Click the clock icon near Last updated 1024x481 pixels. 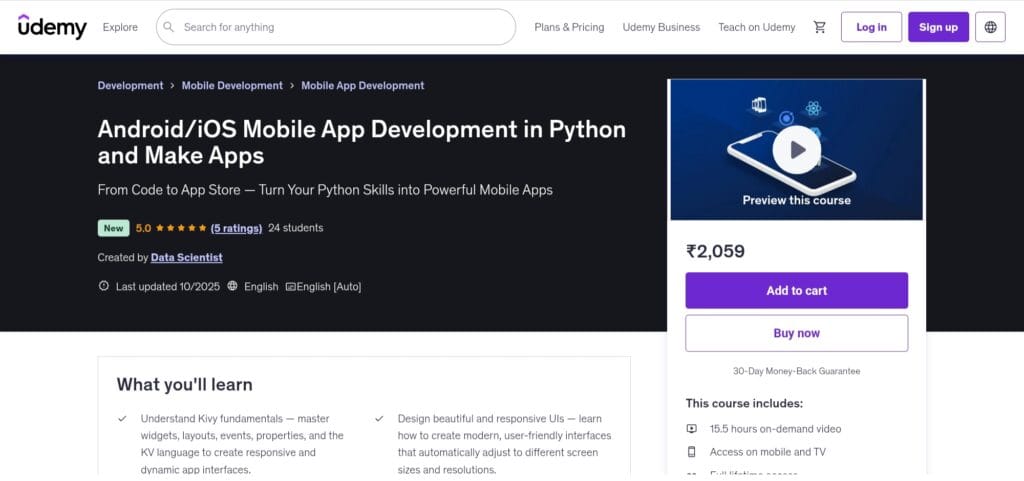pos(103,286)
